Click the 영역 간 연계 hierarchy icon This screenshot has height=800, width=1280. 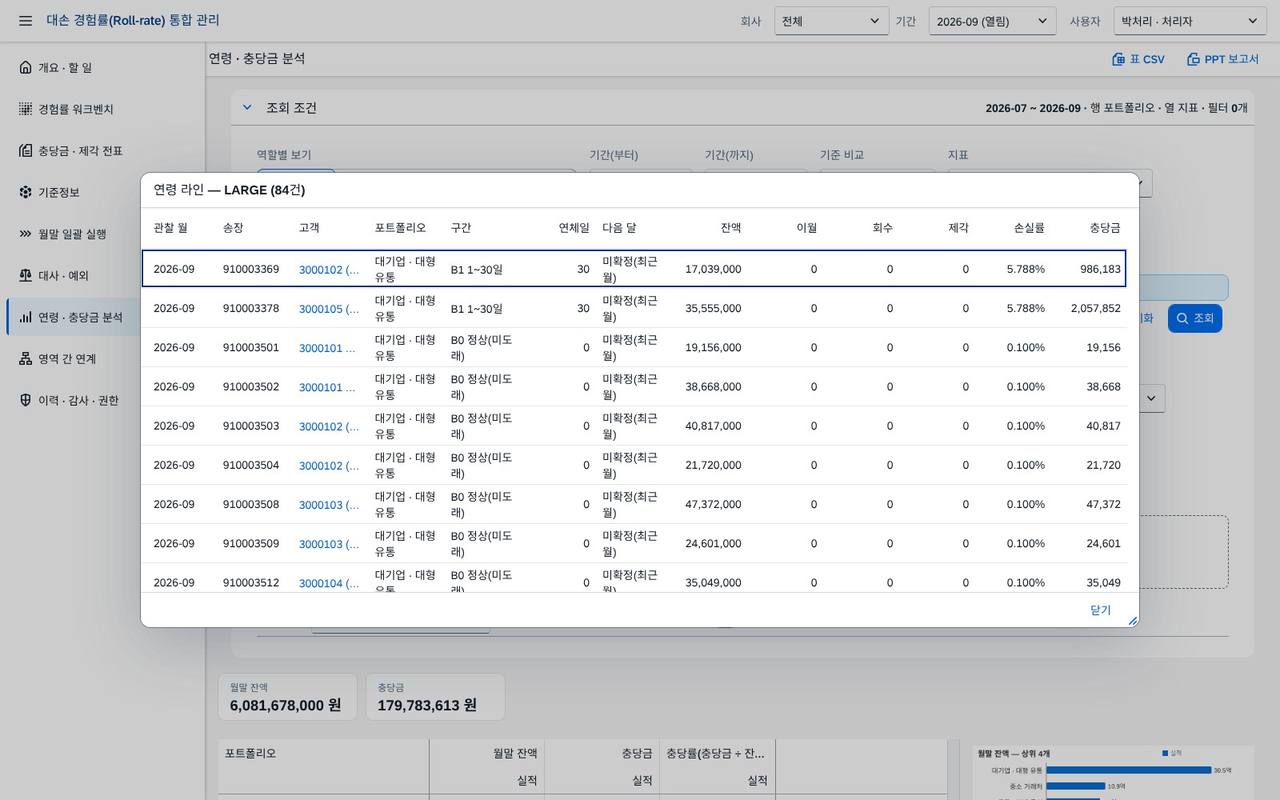[25, 359]
